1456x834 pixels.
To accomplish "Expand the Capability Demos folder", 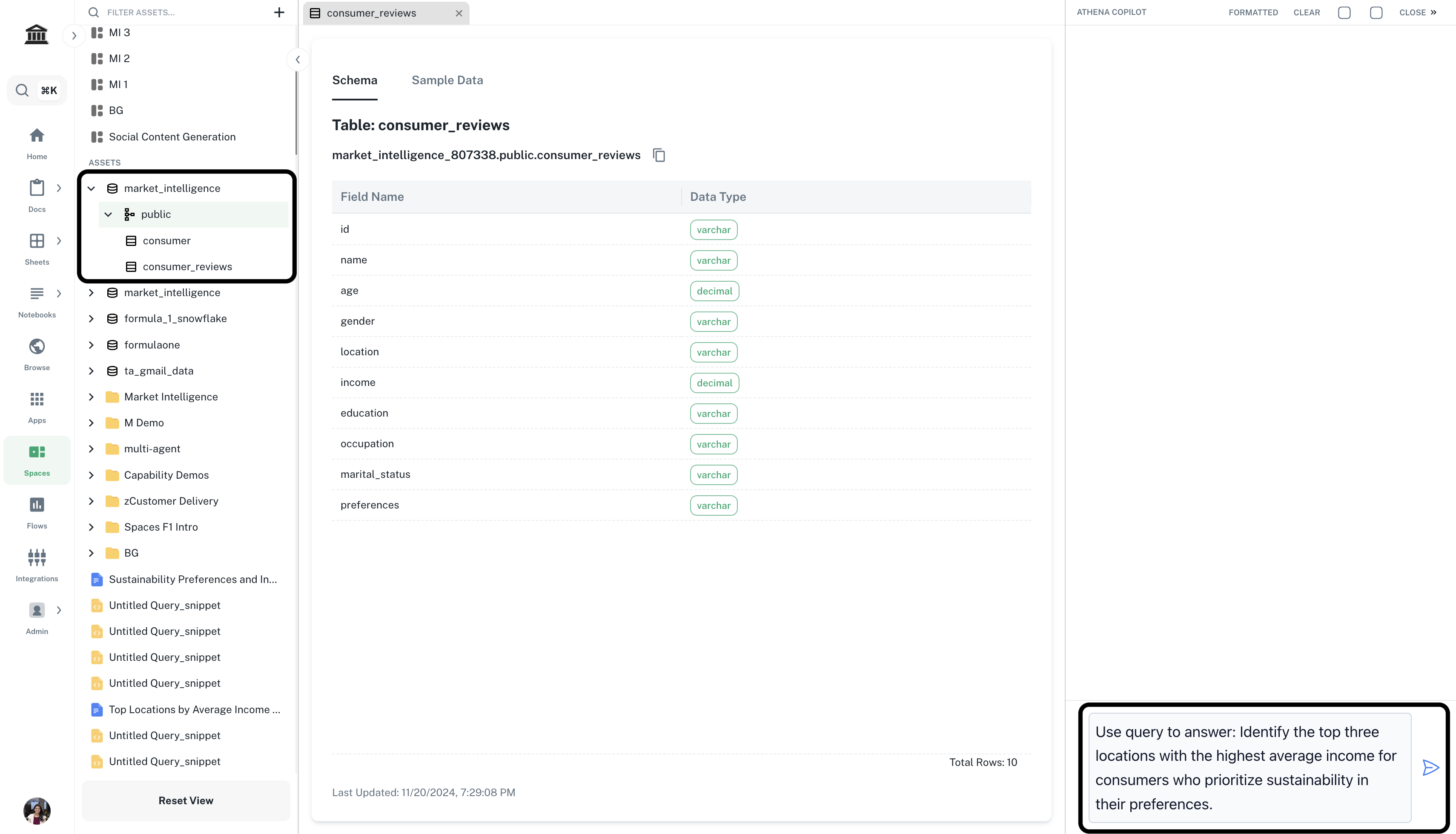I will click(91, 475).
